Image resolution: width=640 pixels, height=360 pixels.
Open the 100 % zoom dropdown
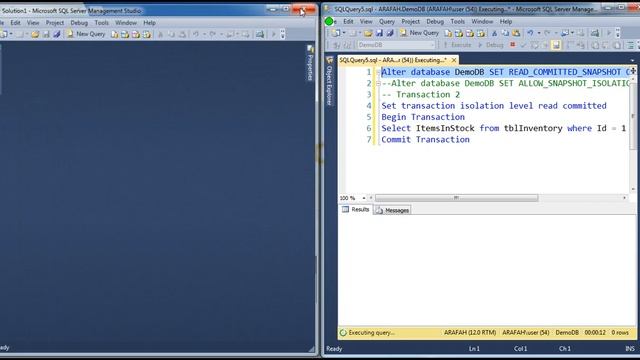364,198
